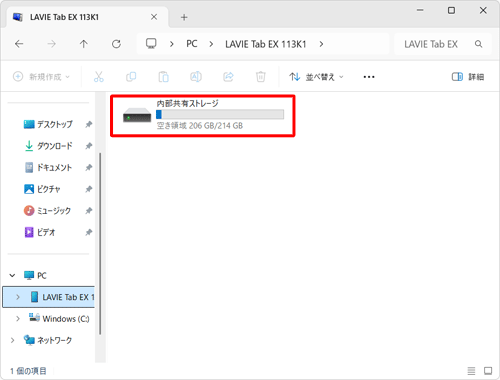This screenshot has width=500, height=380.
Task: Close the LAVIE Tab EX 113K1 tab
Action: [154, 17]
